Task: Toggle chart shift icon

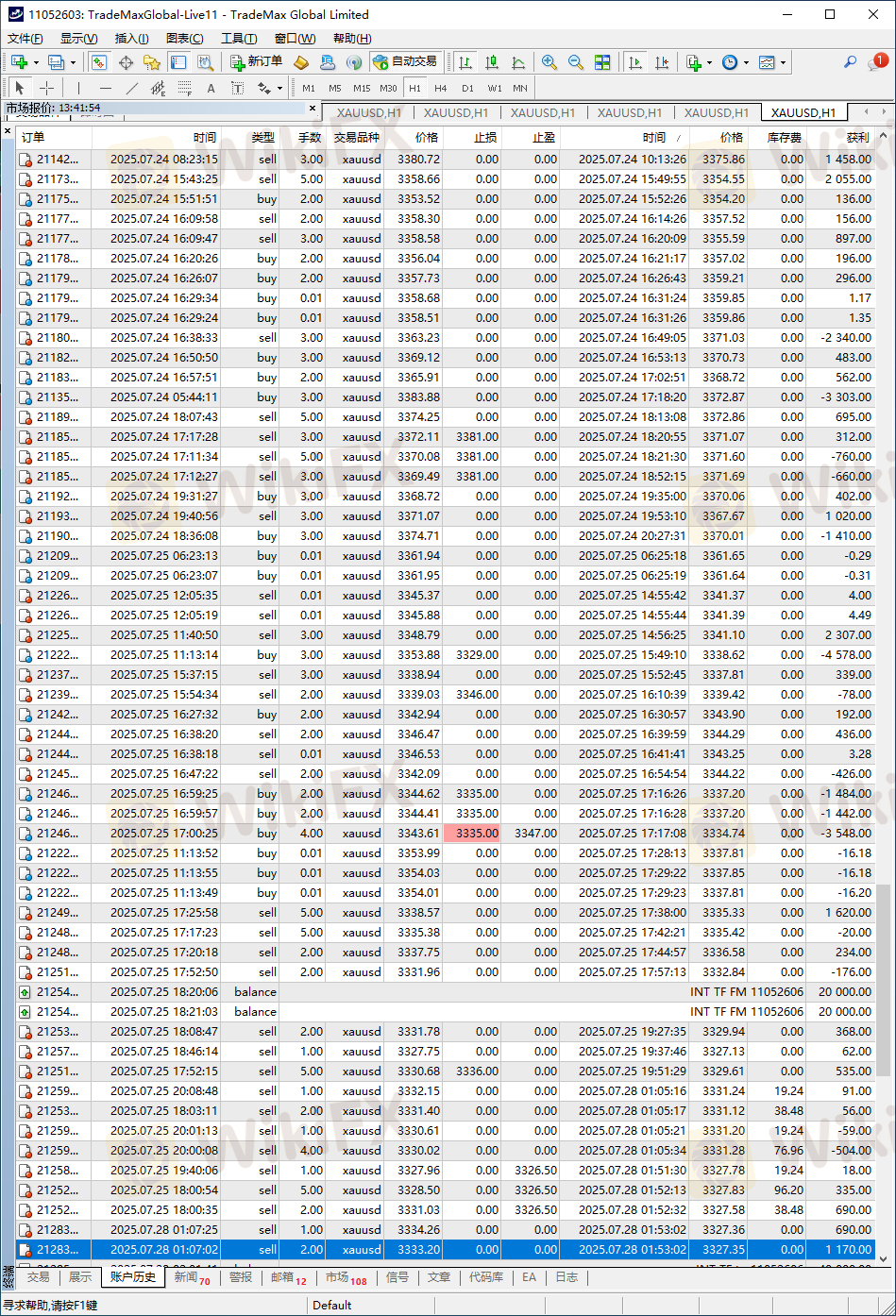Action: pyautogui.click(x=662, y=62)
